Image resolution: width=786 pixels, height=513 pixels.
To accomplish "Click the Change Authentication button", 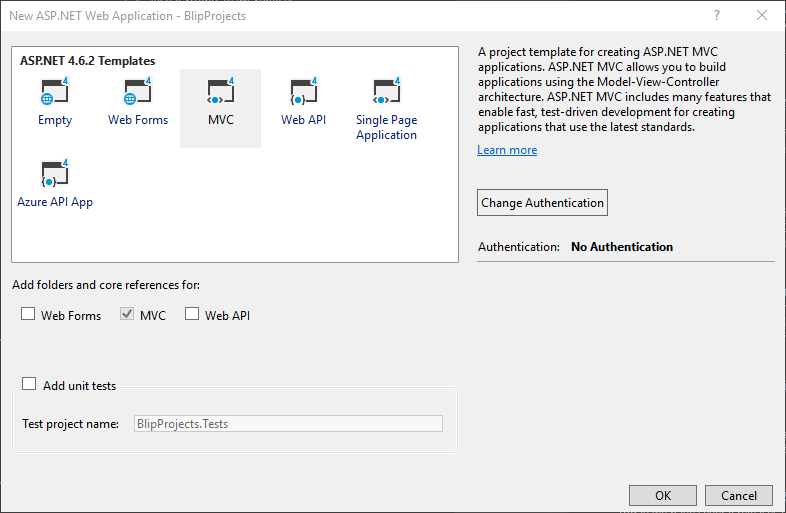I will [542, 203].
